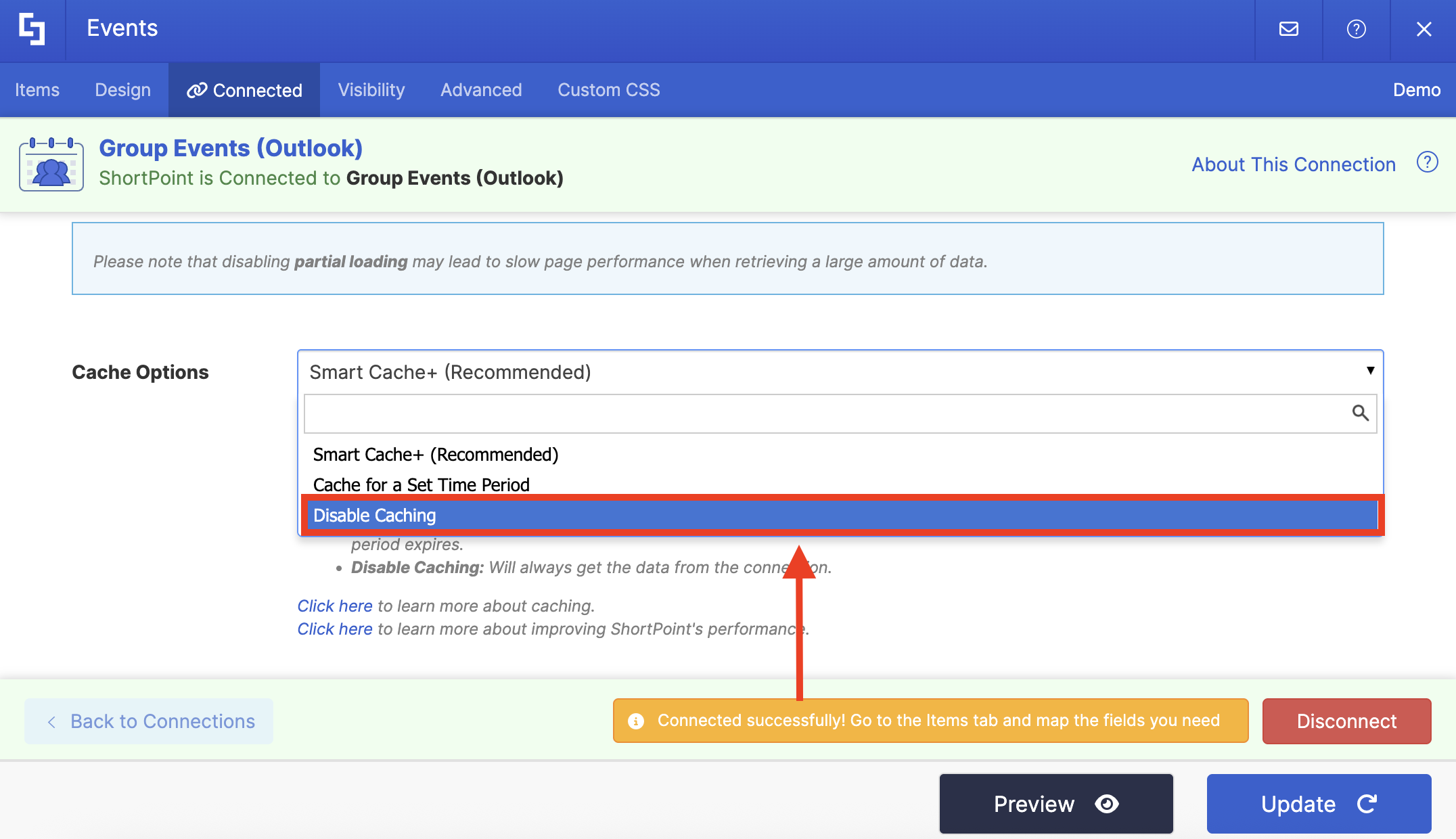Select Cache for a Set Time Period
The height and width of the screenshot is (839, 1456).
coord(421,485)
